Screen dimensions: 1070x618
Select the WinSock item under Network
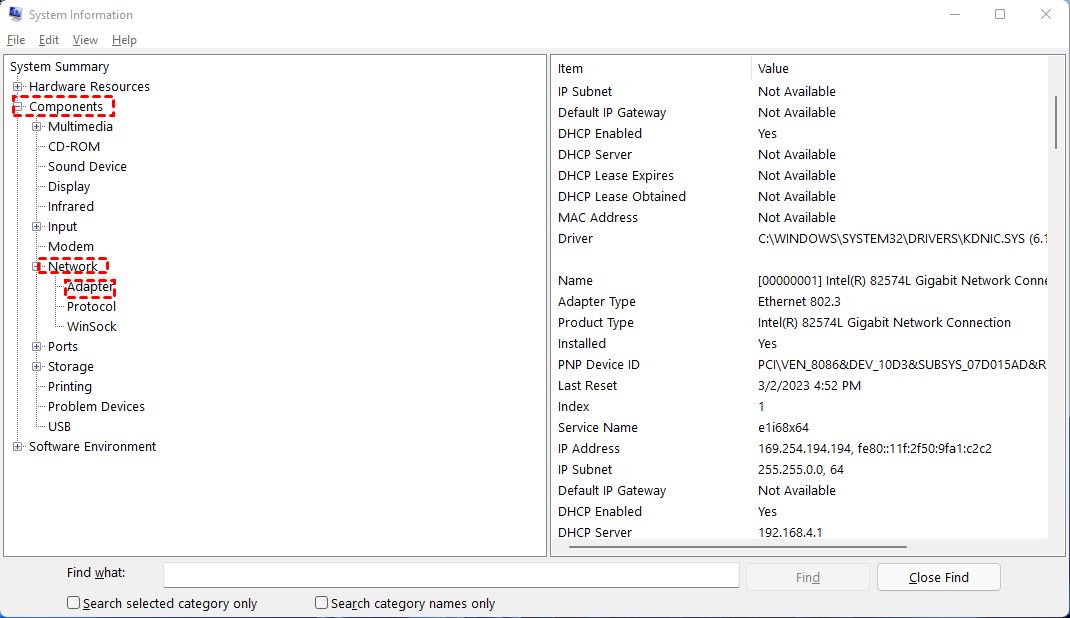click(92, 327)
